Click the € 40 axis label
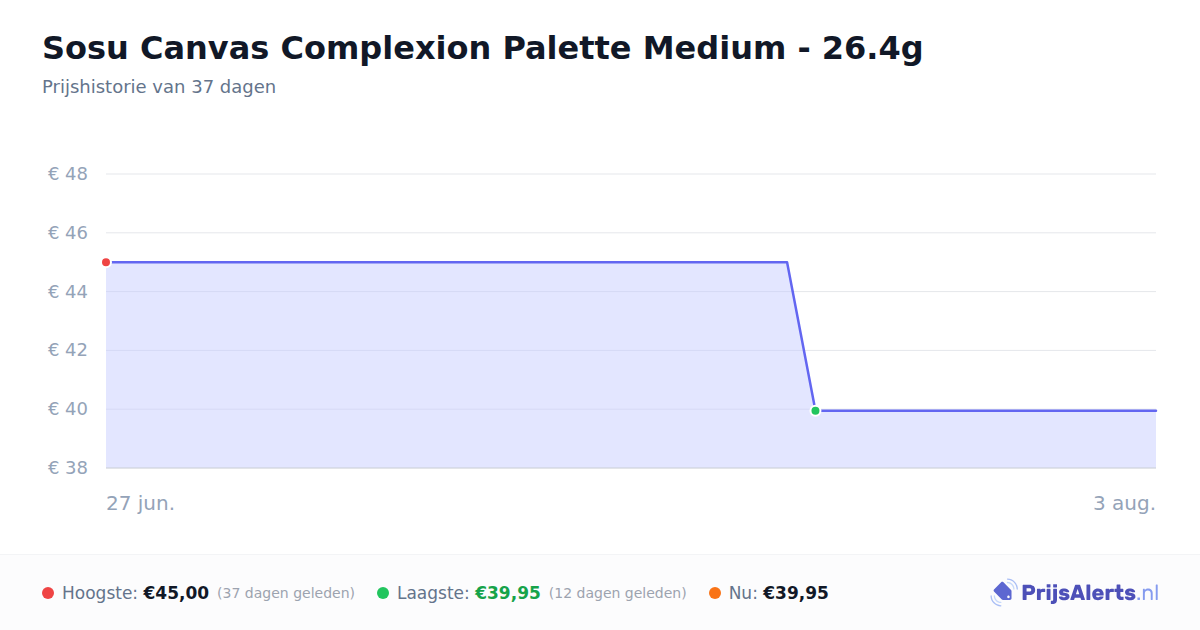 pos(68,409)
